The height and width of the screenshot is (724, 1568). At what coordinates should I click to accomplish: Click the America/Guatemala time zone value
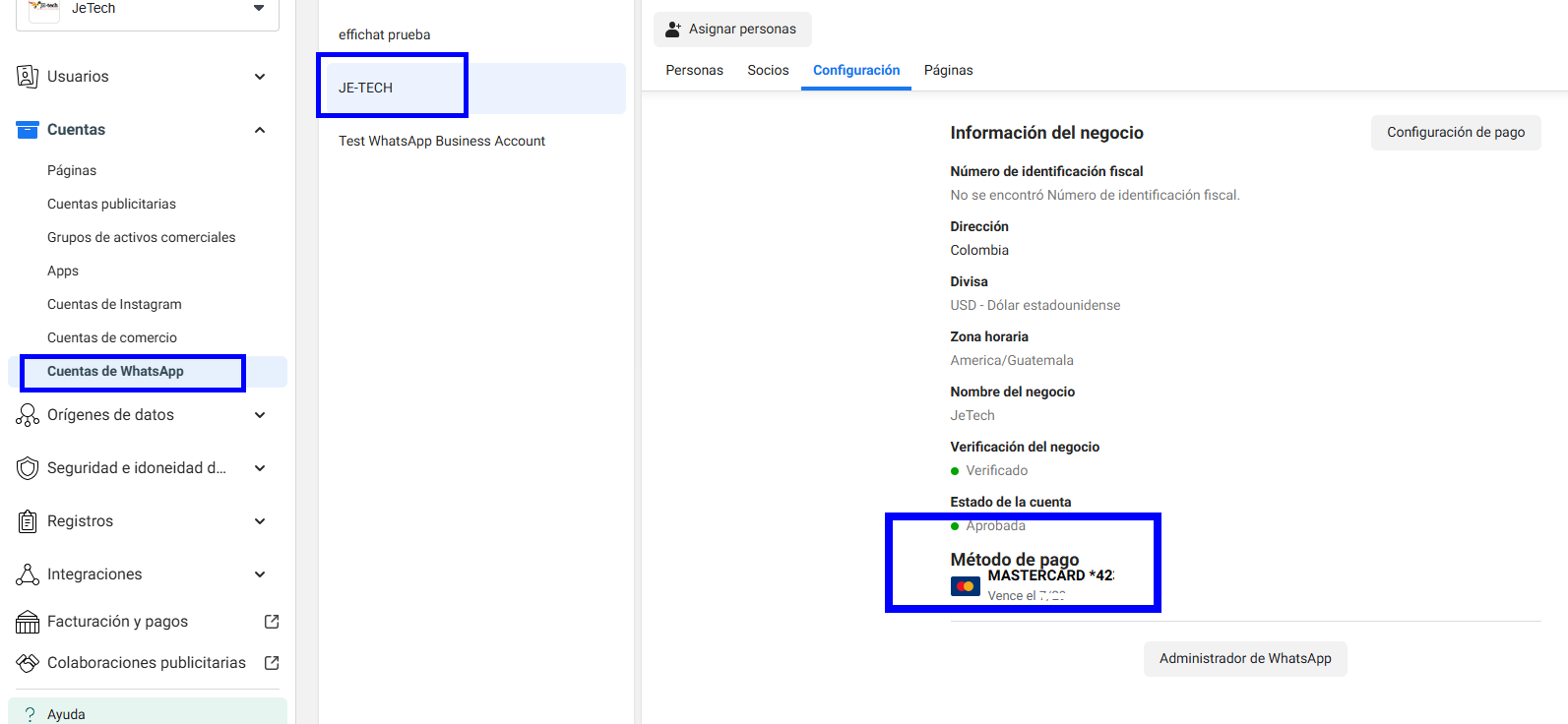1012,360
